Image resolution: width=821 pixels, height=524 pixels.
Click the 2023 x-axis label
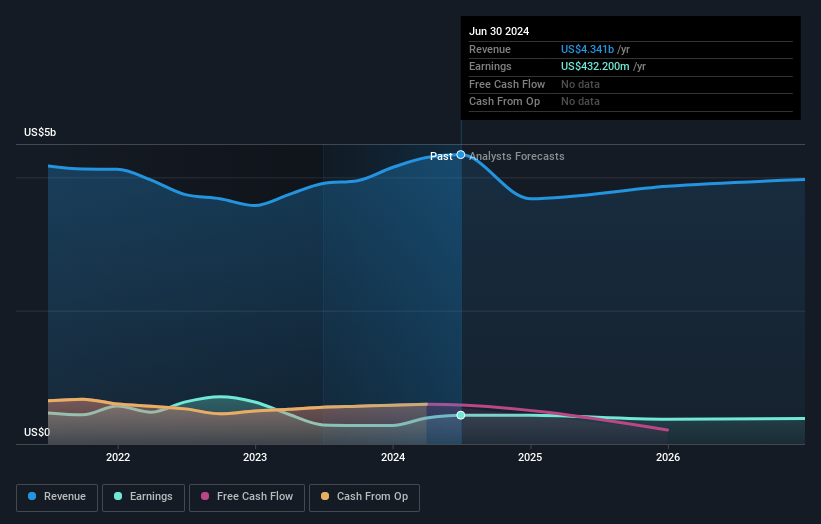tap(255, 458)
